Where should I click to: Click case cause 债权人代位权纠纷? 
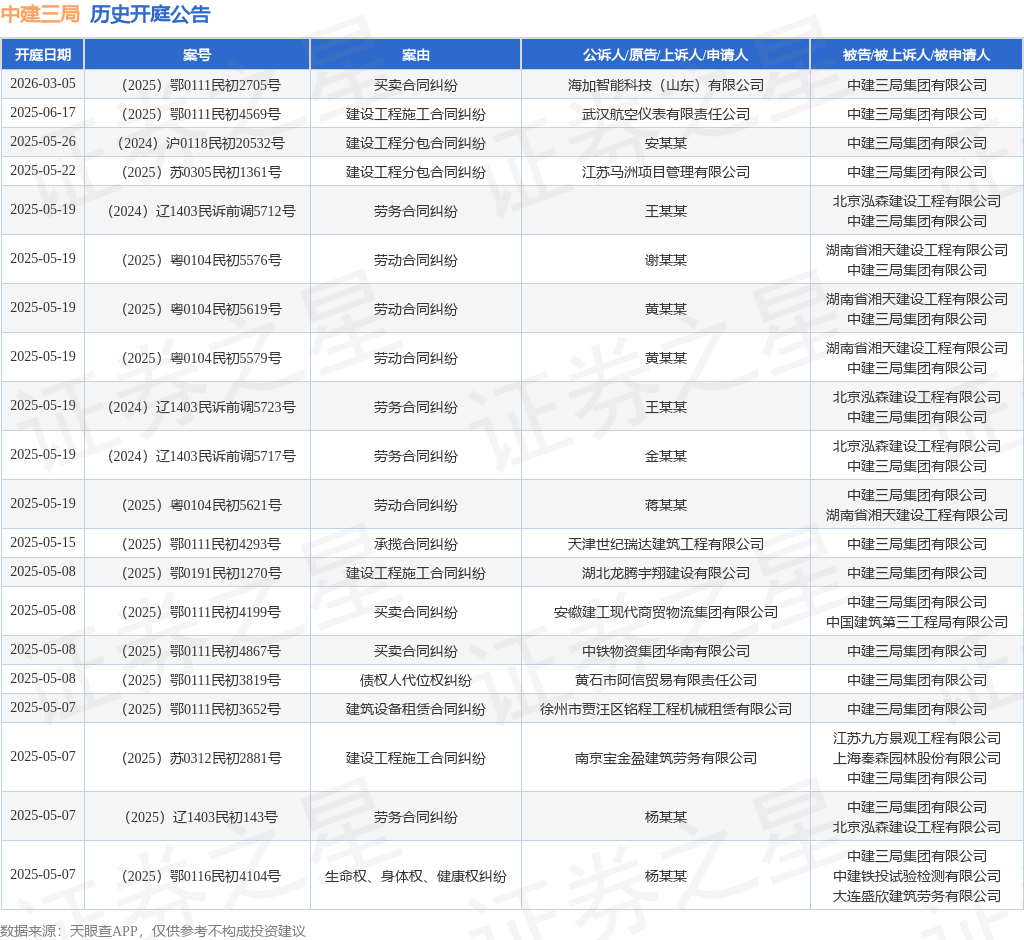(x=415, y=680)
